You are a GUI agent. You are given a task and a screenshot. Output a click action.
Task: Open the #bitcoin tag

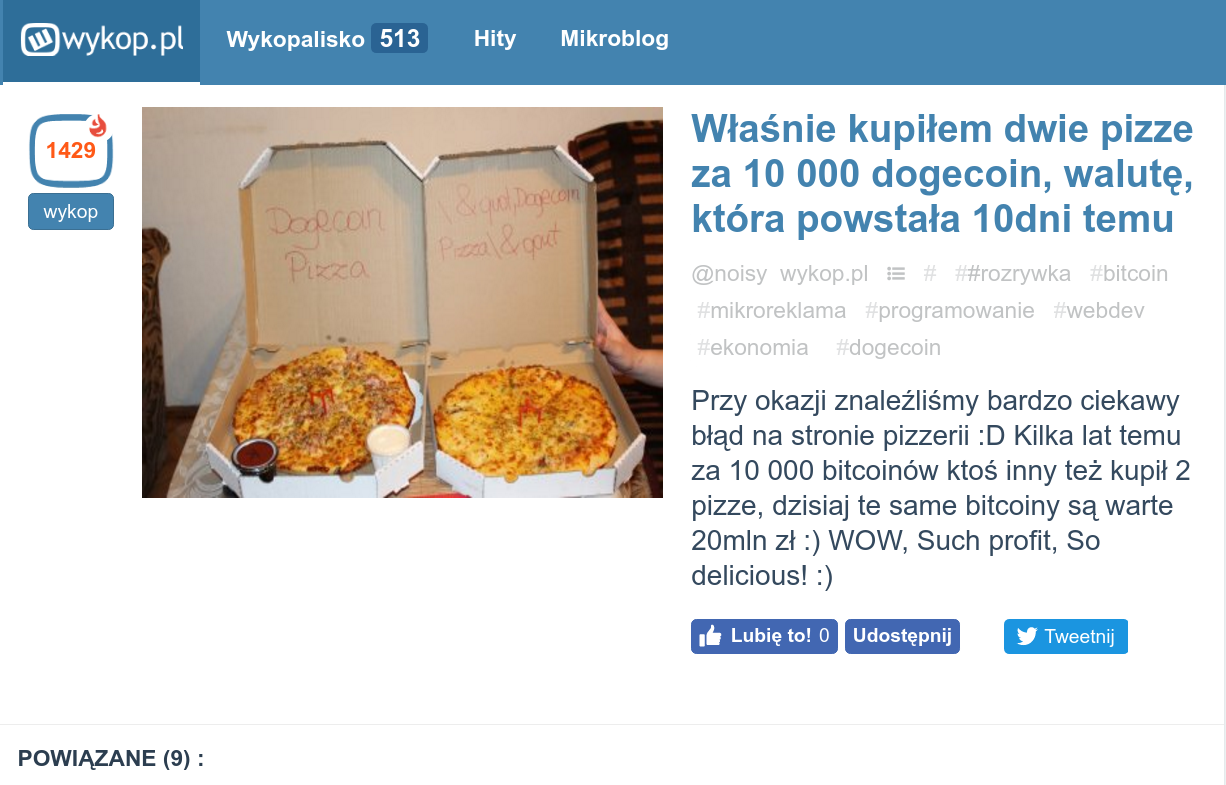coord(1128,274)
